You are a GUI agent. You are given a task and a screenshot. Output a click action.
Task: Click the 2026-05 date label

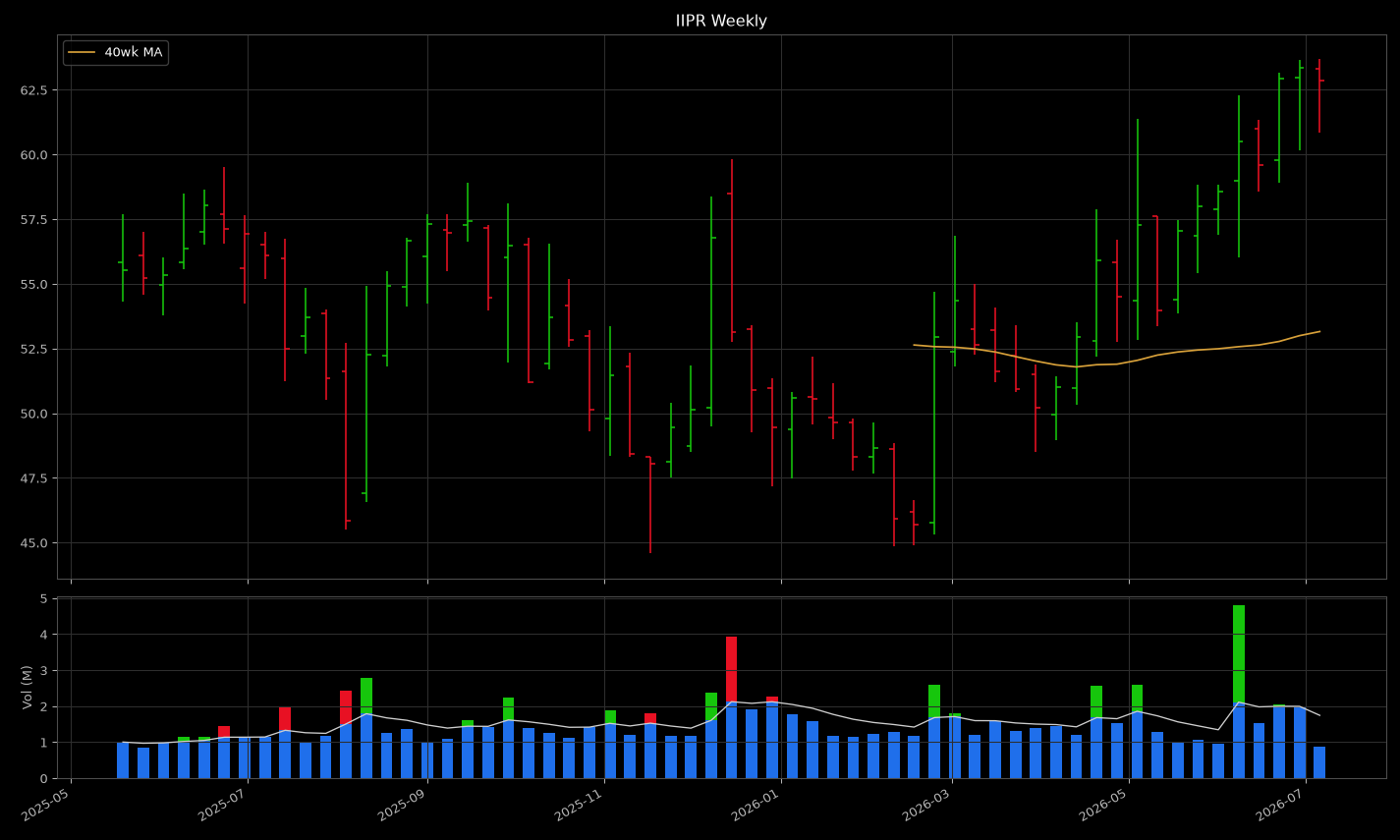[1105, 805]
